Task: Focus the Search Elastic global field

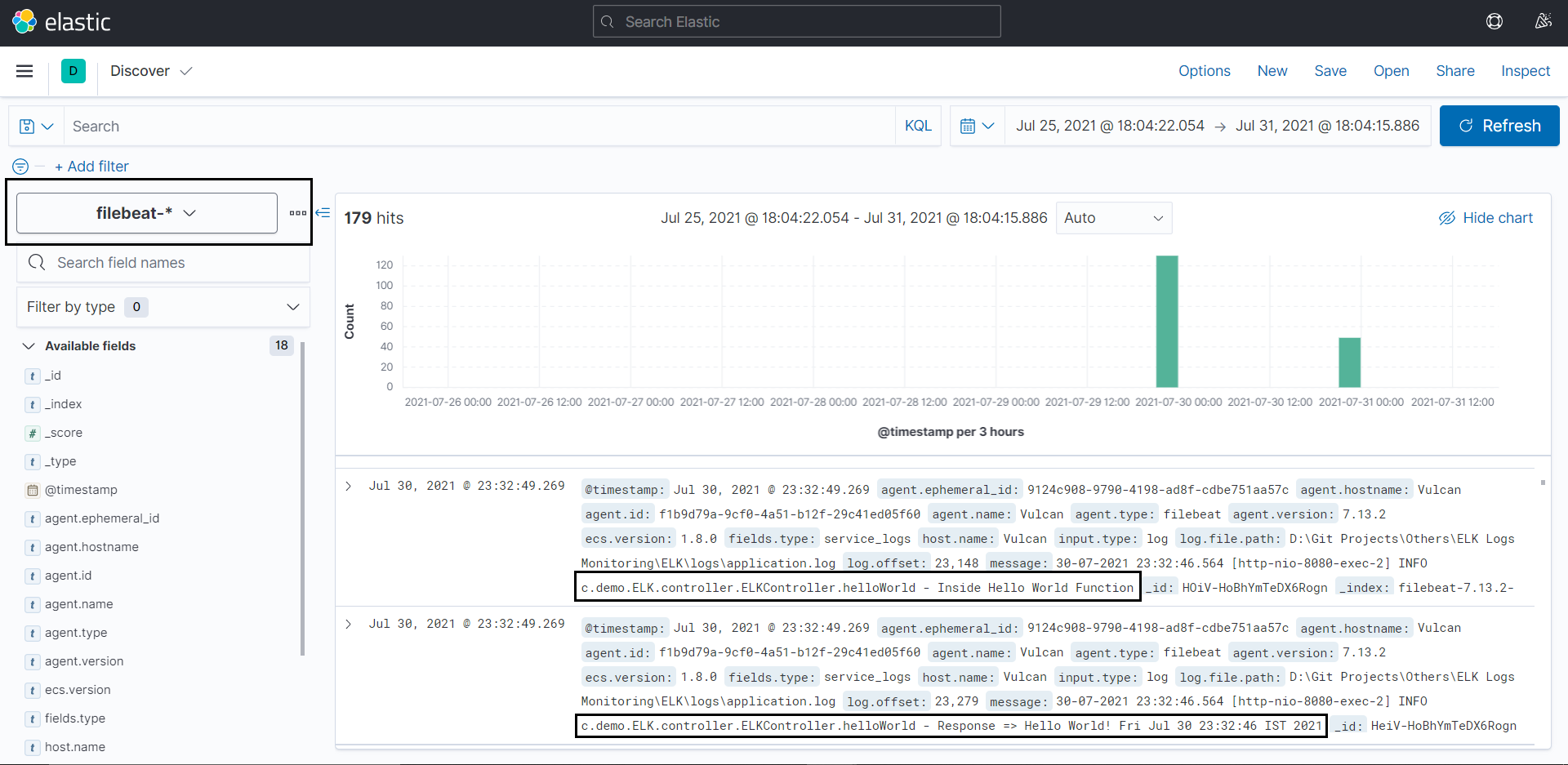Action: pos(796,22)
